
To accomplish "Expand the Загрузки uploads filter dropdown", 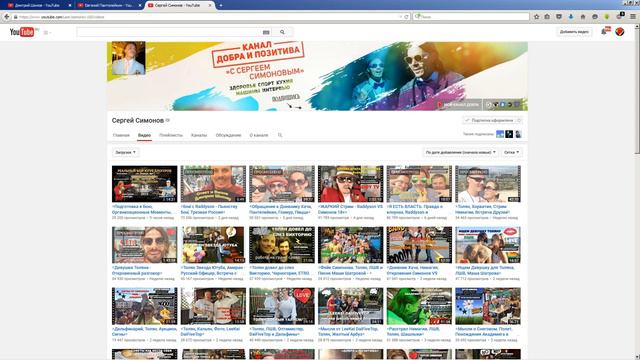I will (125, 152).
